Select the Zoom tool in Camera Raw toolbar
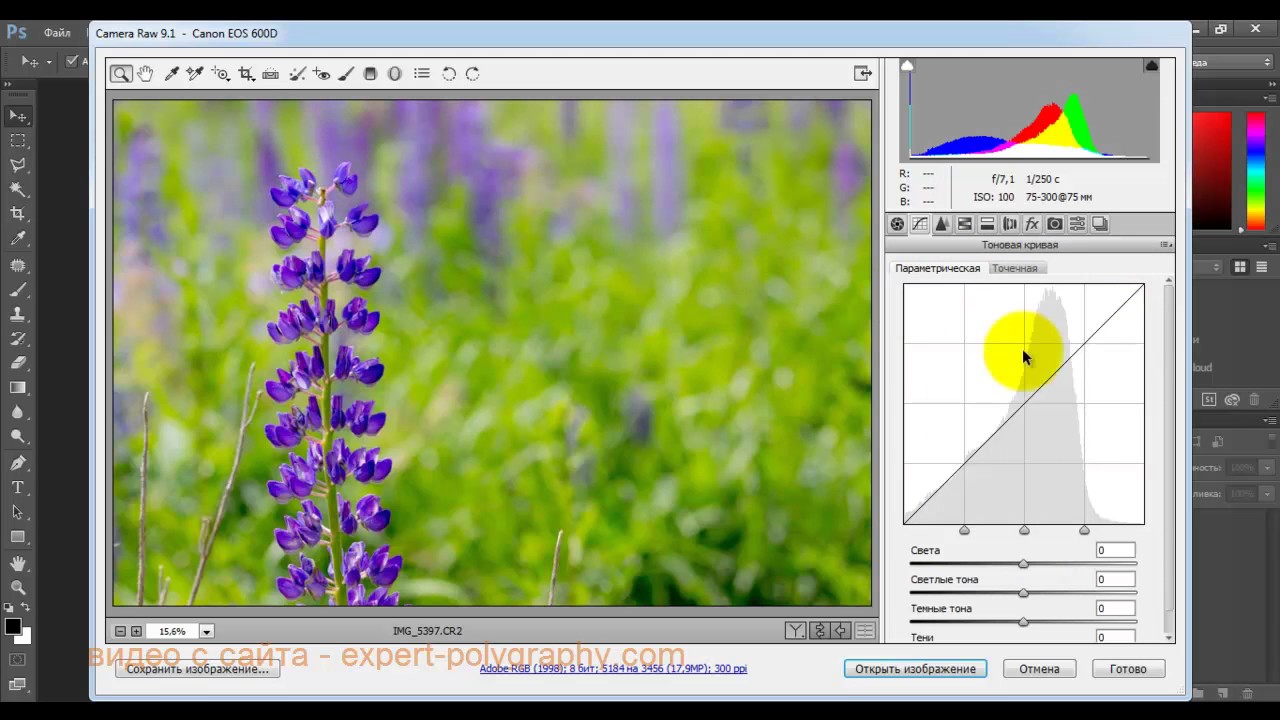This screenshot has width=1280, height=720. point(121,74)
